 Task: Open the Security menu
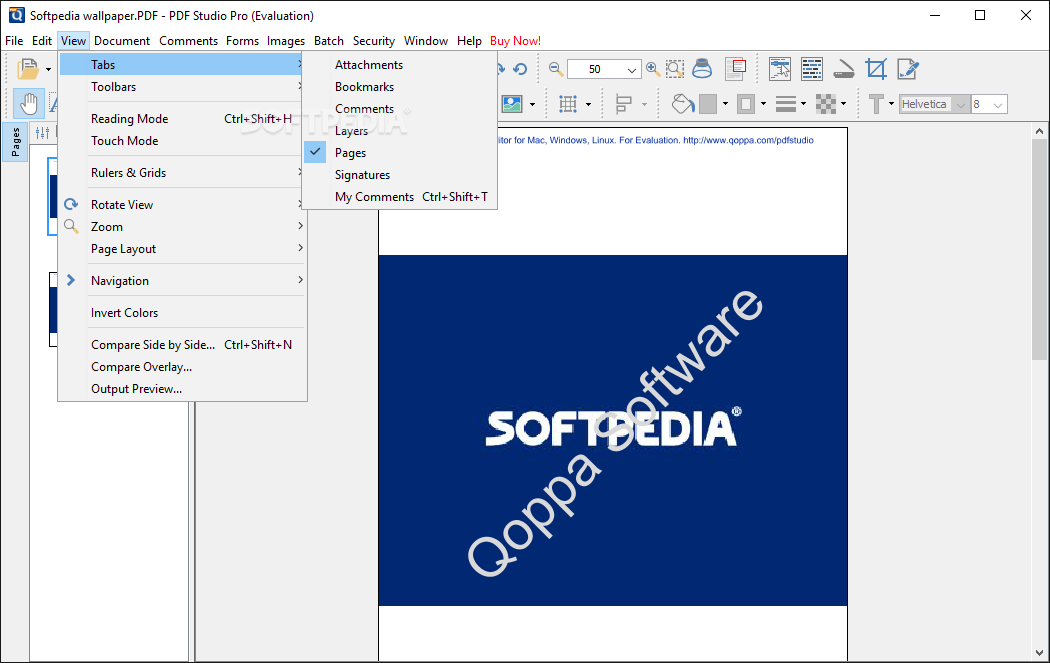point(374,41)
